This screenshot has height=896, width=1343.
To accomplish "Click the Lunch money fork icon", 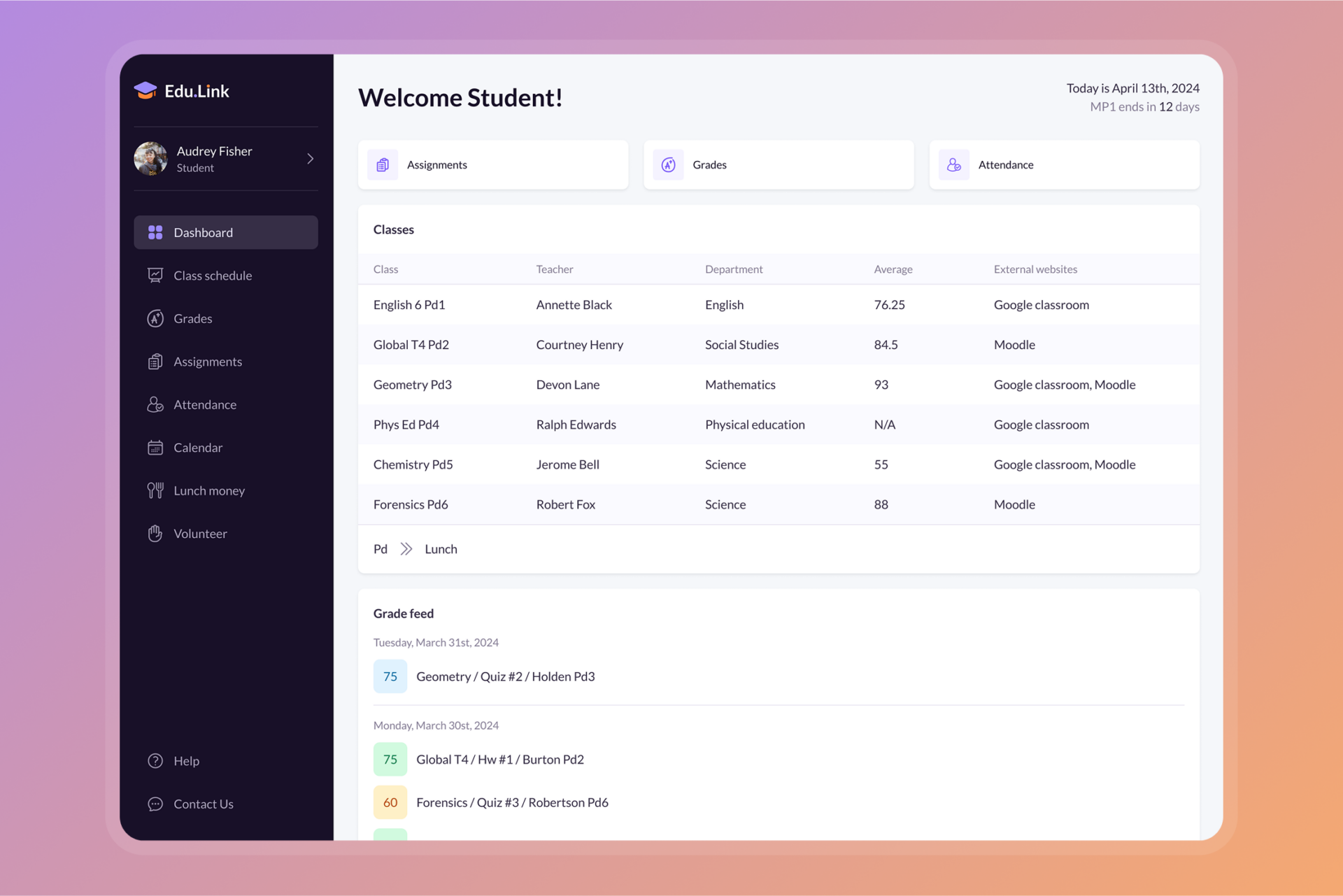I will (155, 490).
